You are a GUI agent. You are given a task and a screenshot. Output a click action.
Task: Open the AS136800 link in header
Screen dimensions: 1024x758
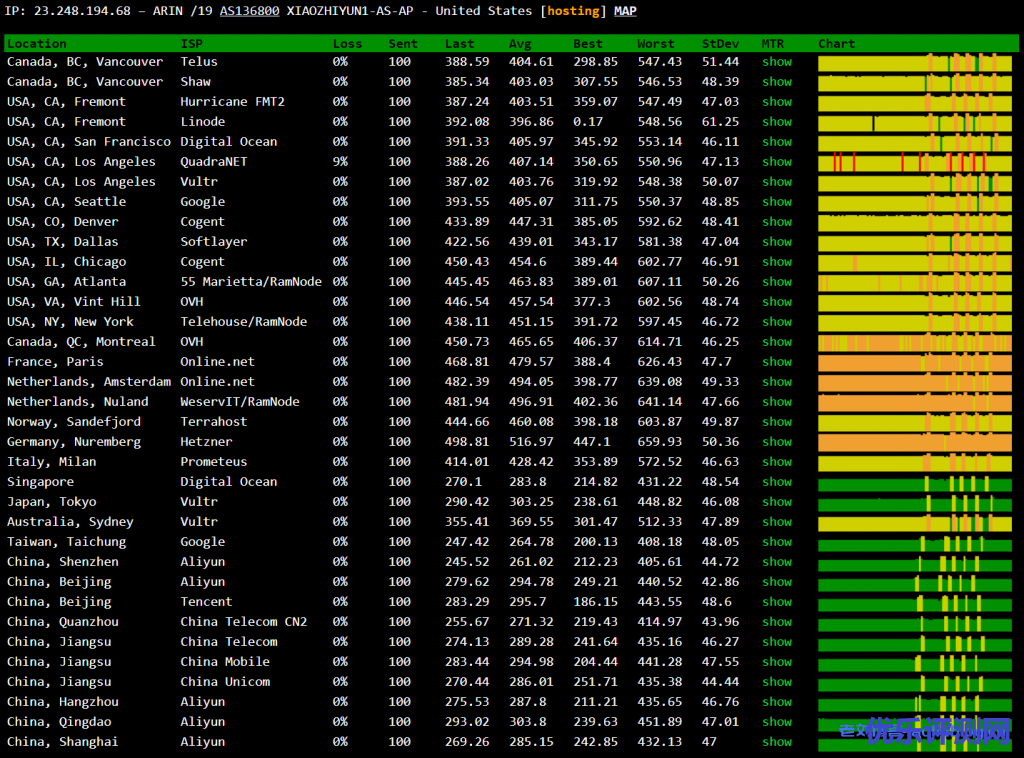(249, 11)
